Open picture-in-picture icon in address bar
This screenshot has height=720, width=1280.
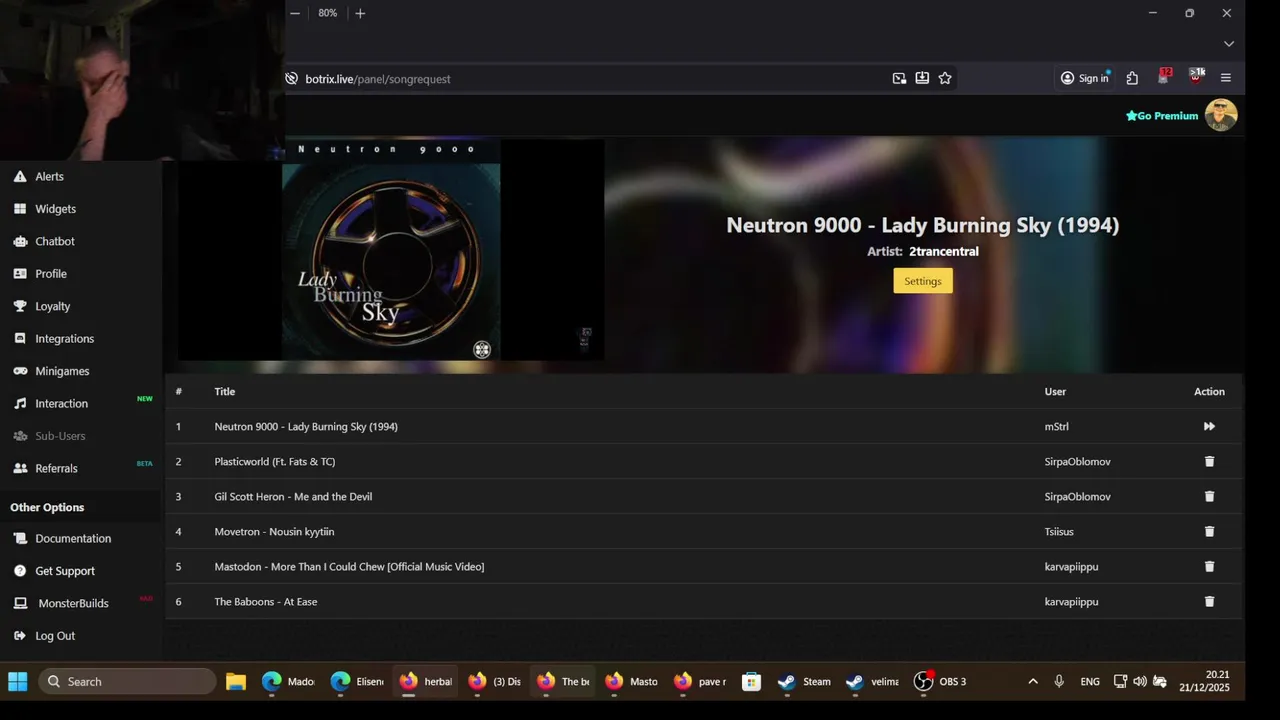click(899, 78)
